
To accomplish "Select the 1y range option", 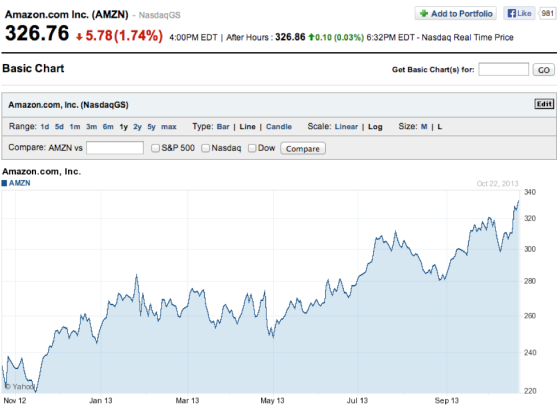I will (124, 127).
